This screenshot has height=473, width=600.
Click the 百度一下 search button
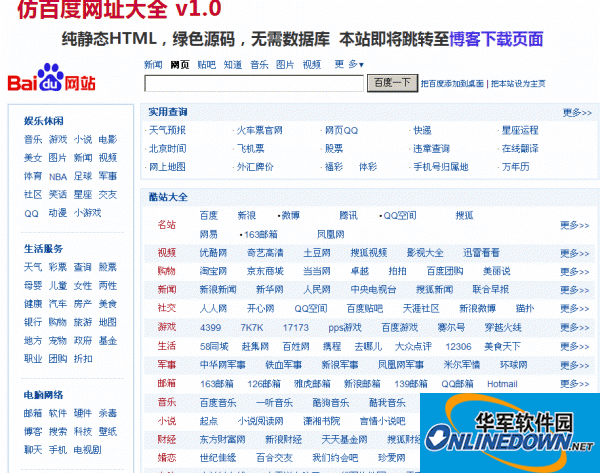click(392, 83)
